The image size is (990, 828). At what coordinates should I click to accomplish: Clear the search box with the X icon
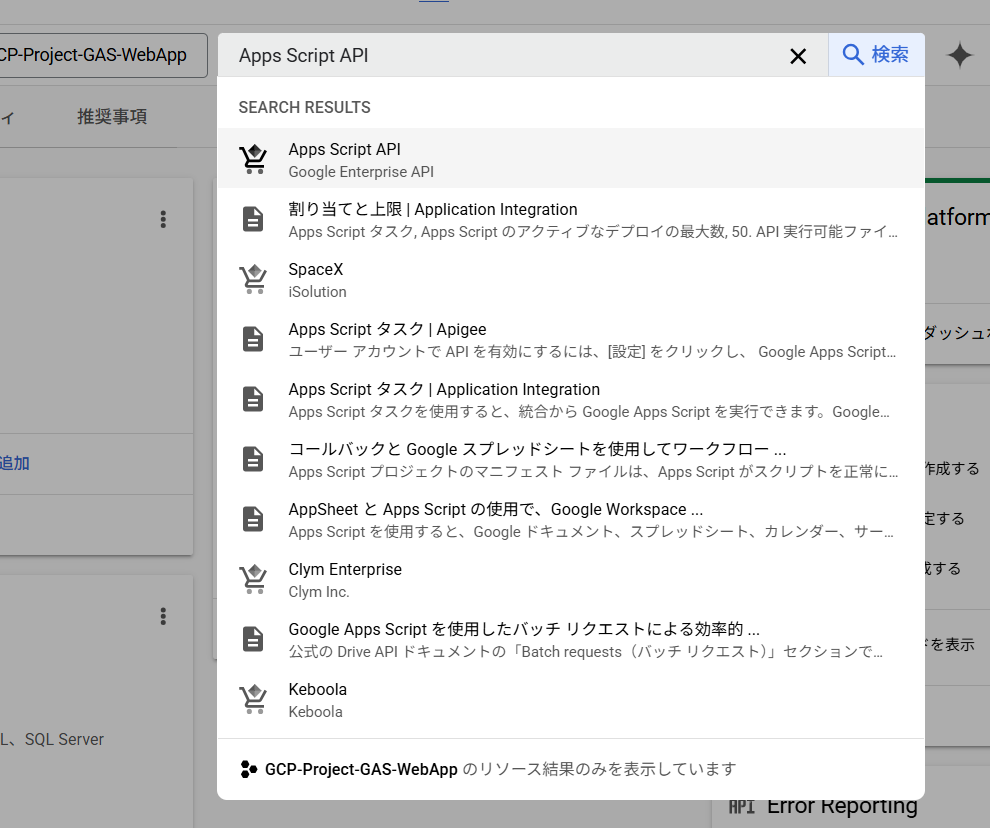point(798,56)
